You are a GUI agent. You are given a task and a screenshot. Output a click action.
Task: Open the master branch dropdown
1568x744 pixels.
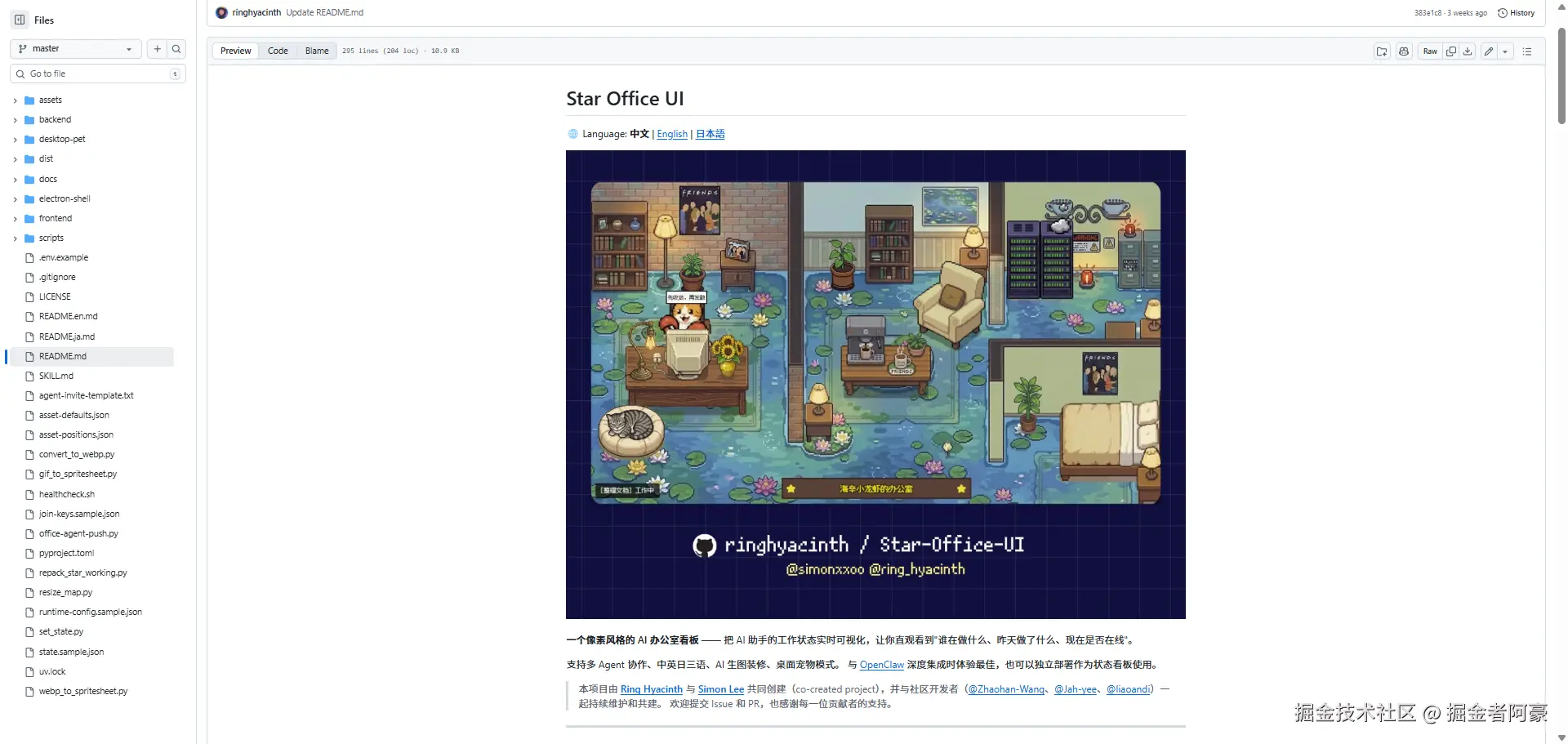pyautogui.click(x=76, y=49)
